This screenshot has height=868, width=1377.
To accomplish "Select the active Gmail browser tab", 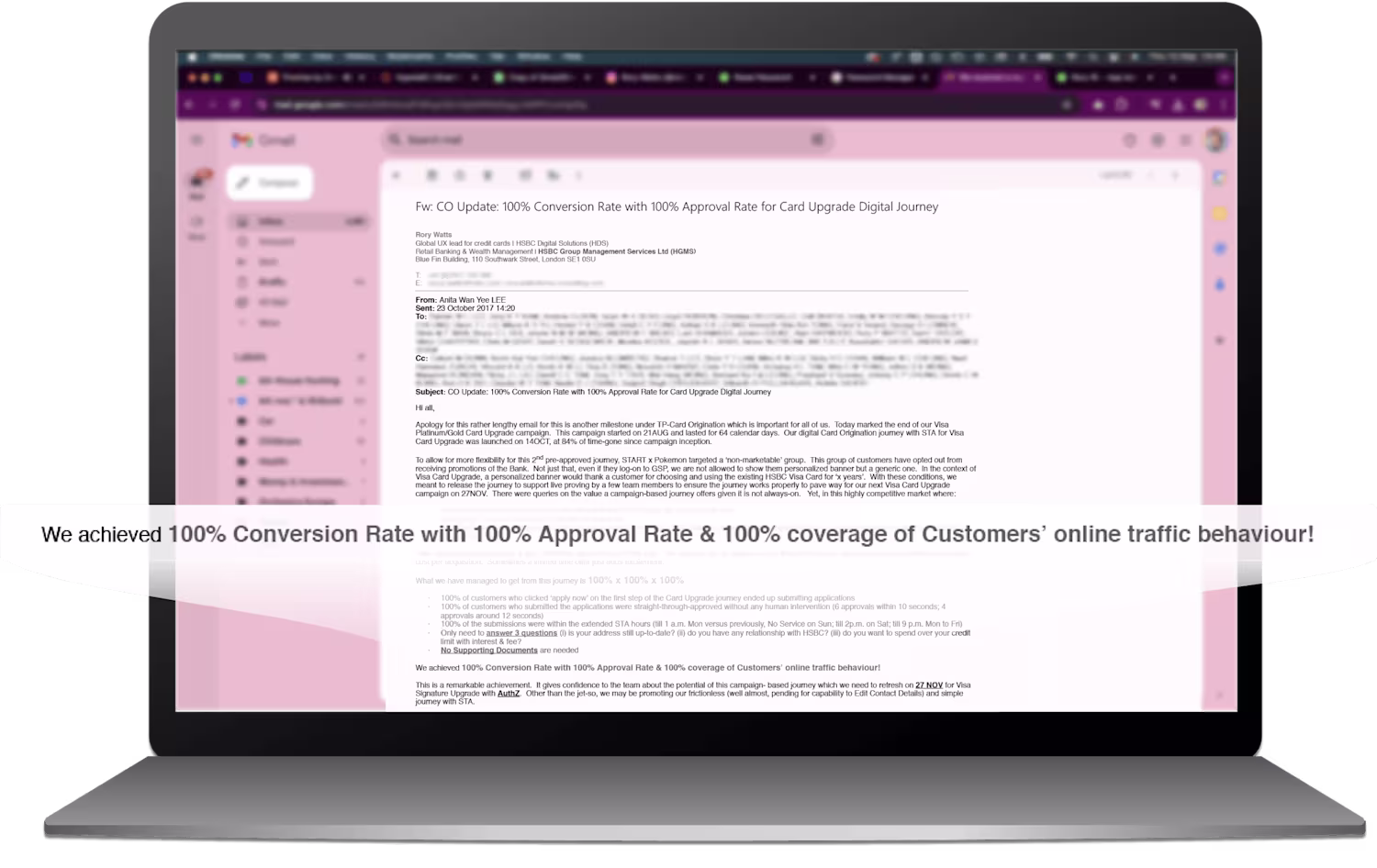I will coord(993,78).
